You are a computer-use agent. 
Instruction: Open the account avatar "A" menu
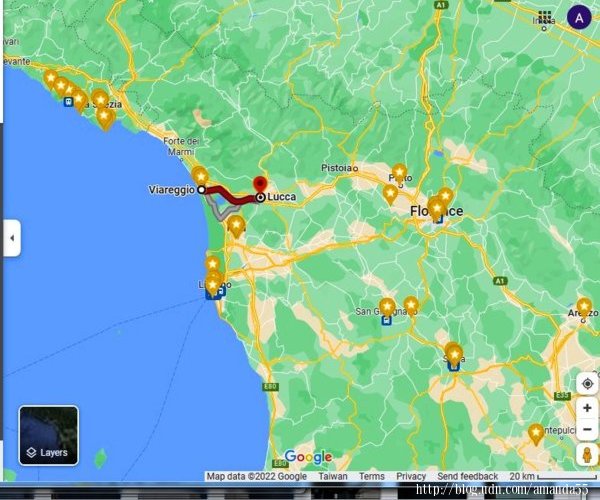579,17
